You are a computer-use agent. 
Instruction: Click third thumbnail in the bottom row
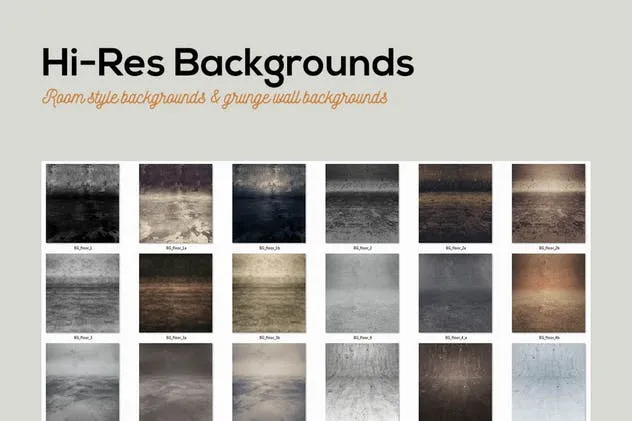269,381
